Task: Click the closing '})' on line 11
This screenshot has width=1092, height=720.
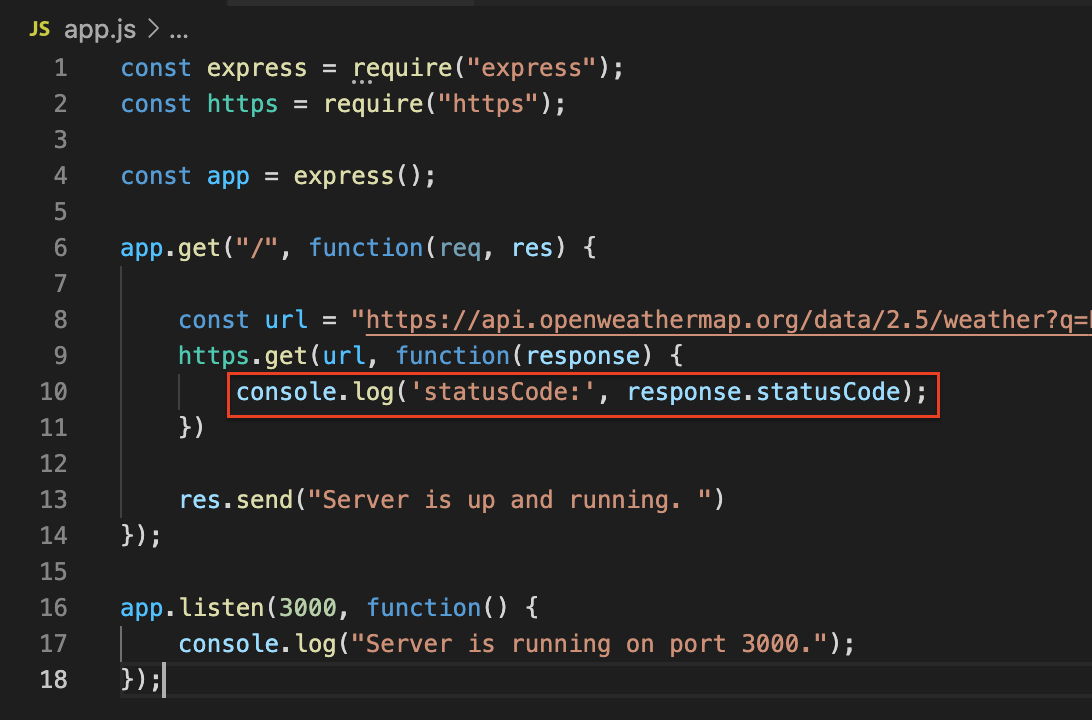Action: point(192,428)
